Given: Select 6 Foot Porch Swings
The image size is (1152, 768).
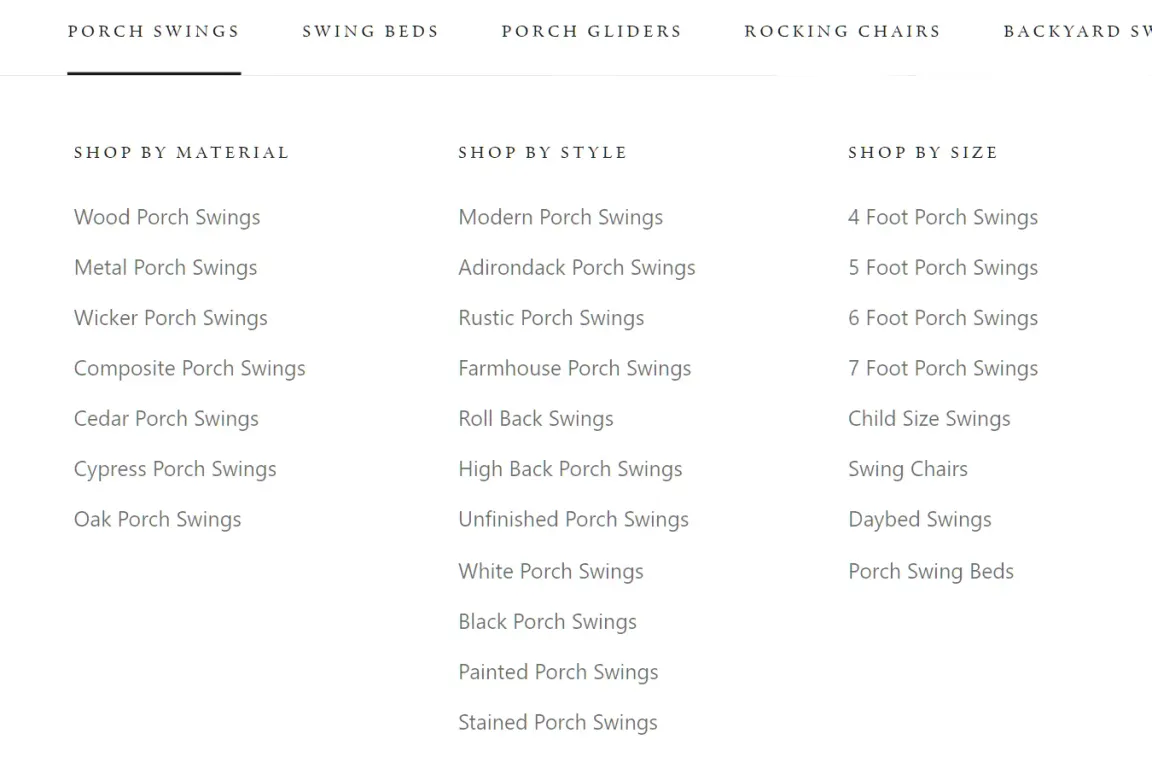Looking at the screenshot, I should tap(942, 318).
